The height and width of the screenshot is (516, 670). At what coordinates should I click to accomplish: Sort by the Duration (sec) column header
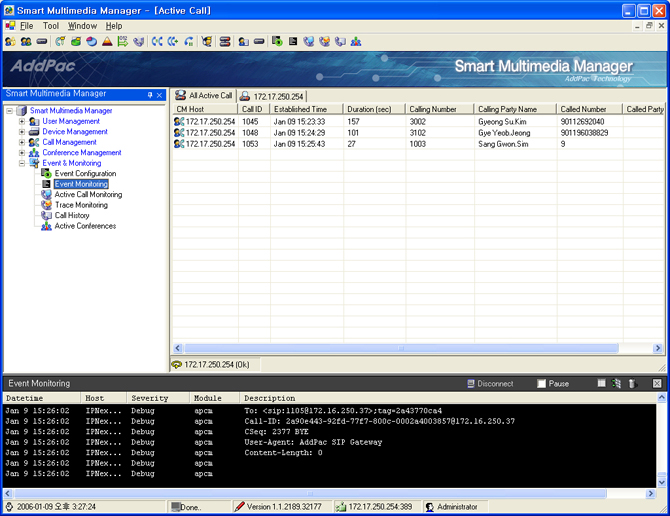point(369,109)
